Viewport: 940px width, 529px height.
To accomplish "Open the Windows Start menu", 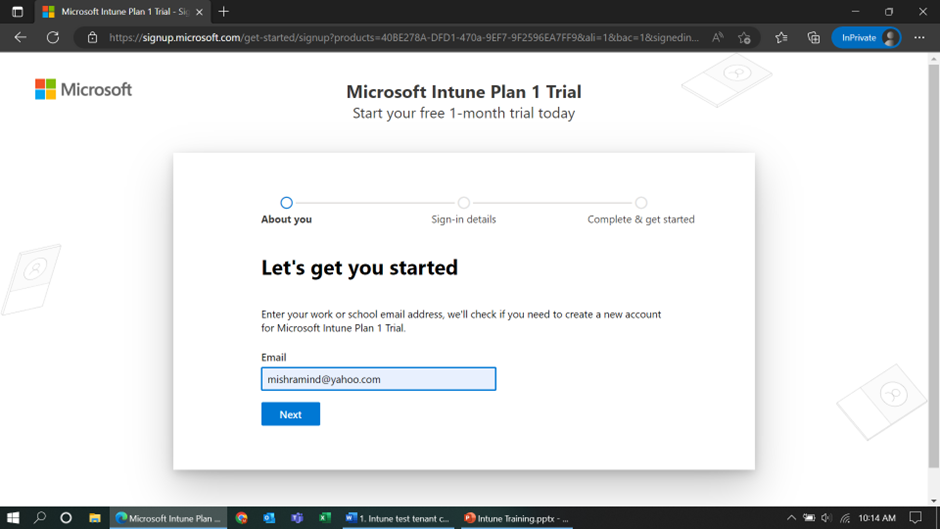I will click(13, 518).
